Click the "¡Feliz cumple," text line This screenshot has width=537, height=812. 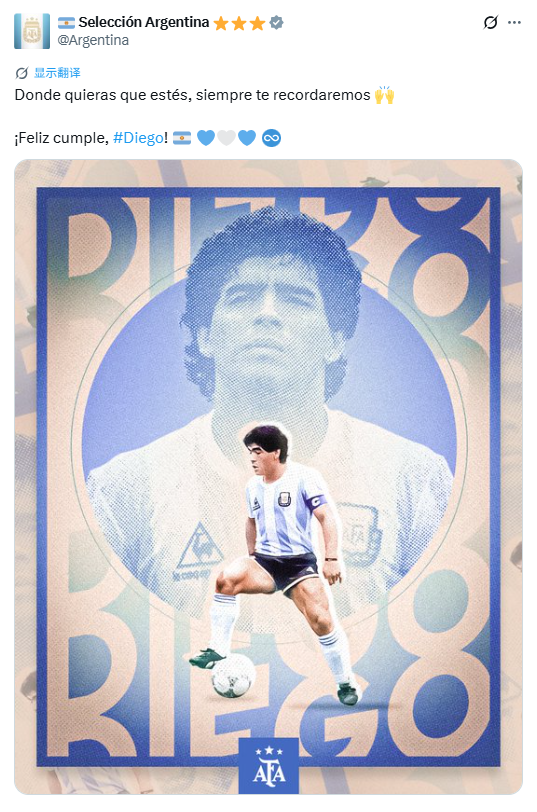coord(61,138)
